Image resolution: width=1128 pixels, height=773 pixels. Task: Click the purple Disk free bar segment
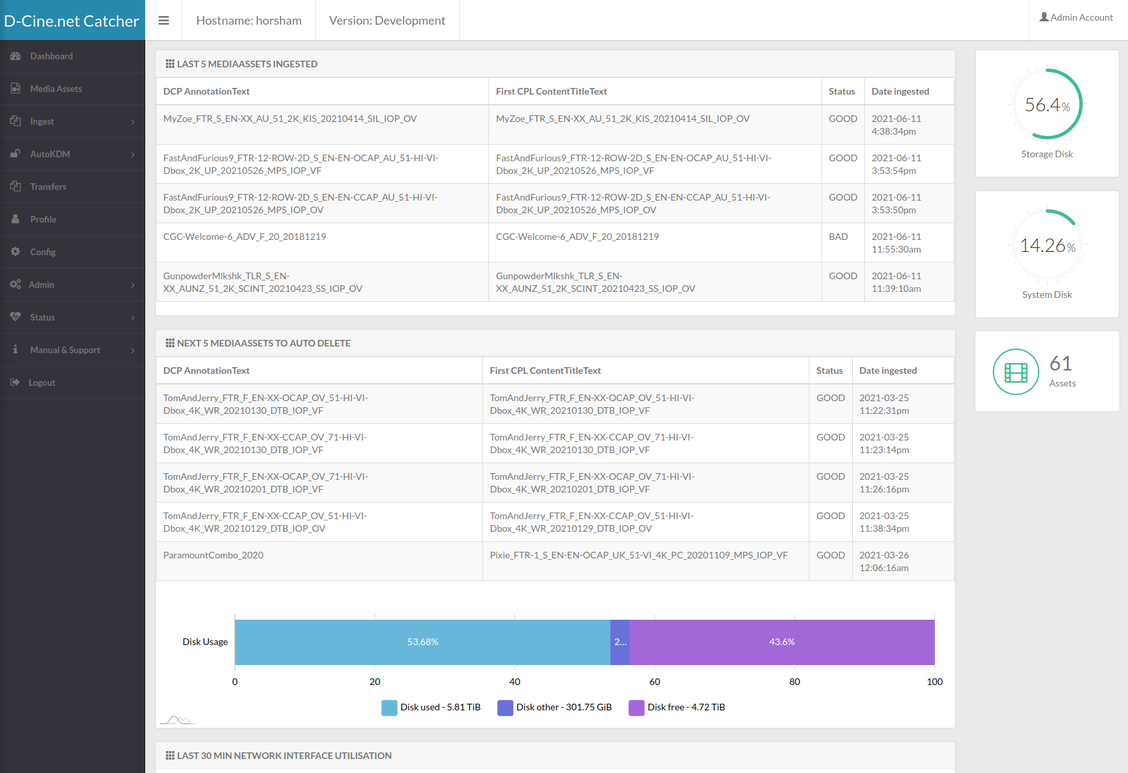point(781,642)
